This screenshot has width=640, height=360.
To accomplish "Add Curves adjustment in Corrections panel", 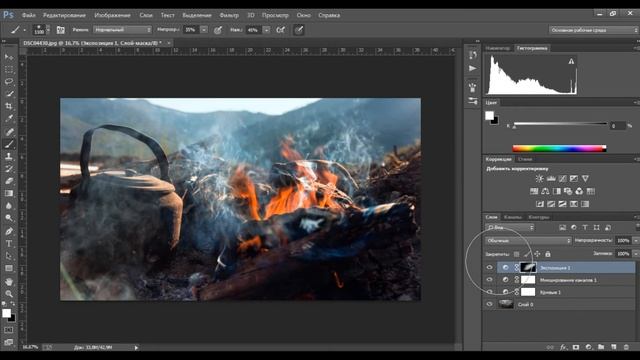I will point(562,178).
